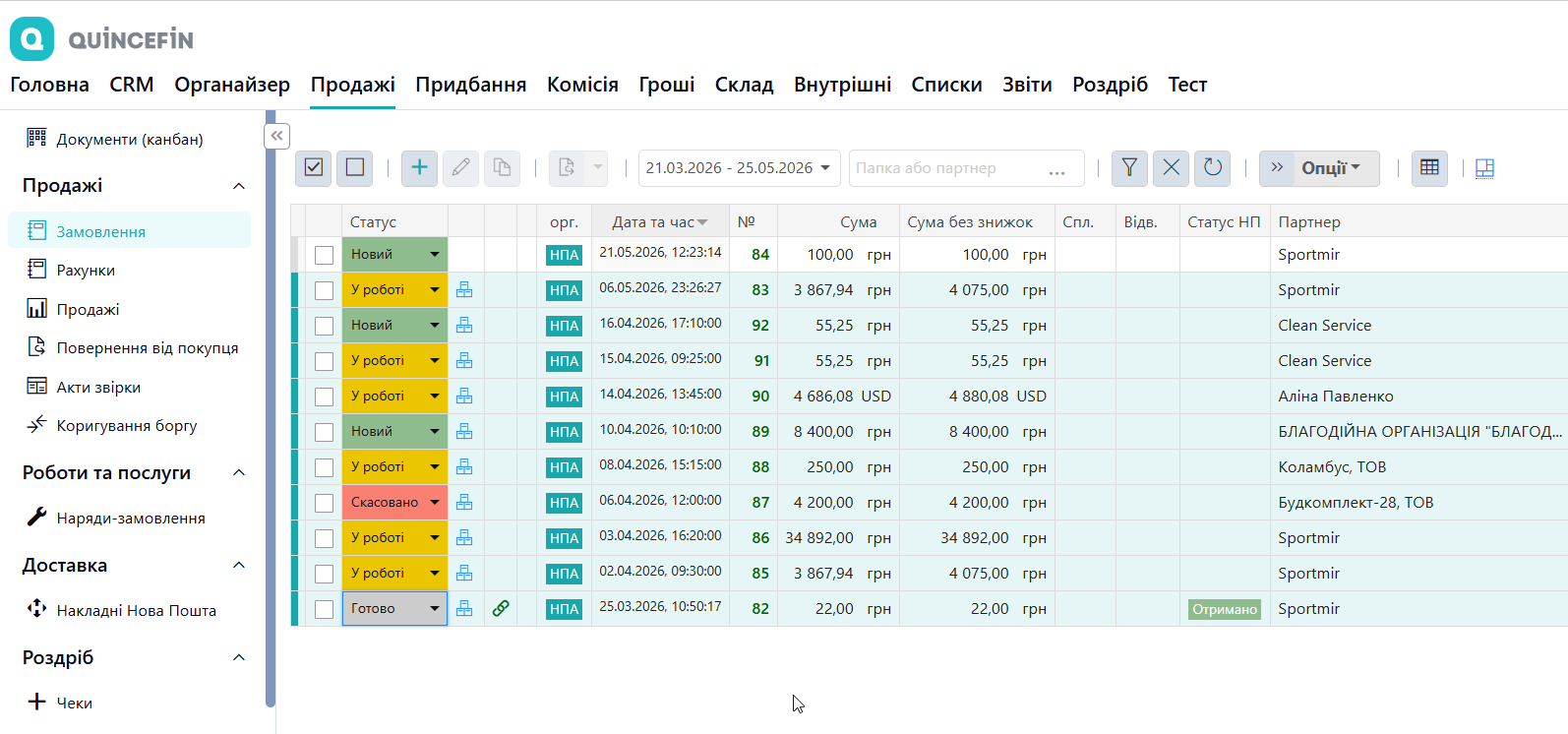Collapse sidebar with double chevron icon

point(277,136)
